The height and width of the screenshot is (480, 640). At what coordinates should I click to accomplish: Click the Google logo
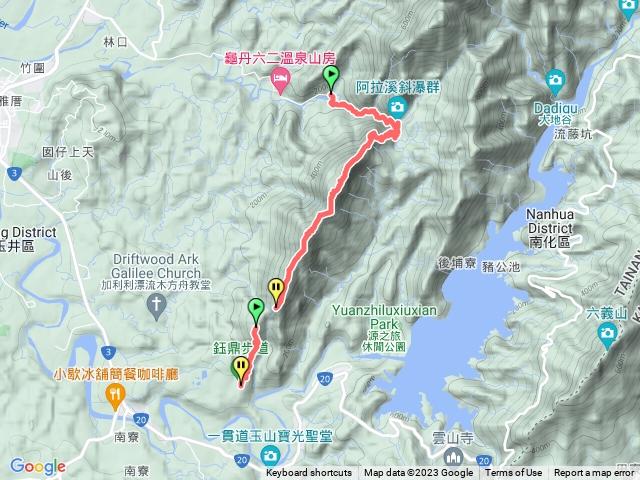pyautogui.click(x=38, y=466)
